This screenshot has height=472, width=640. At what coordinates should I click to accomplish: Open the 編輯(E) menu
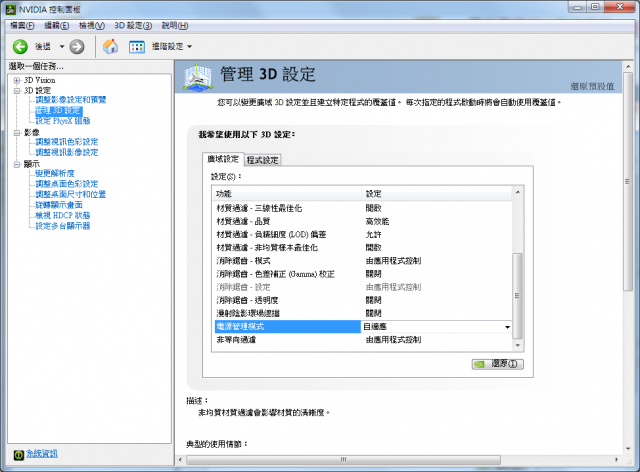click(56, 26)
